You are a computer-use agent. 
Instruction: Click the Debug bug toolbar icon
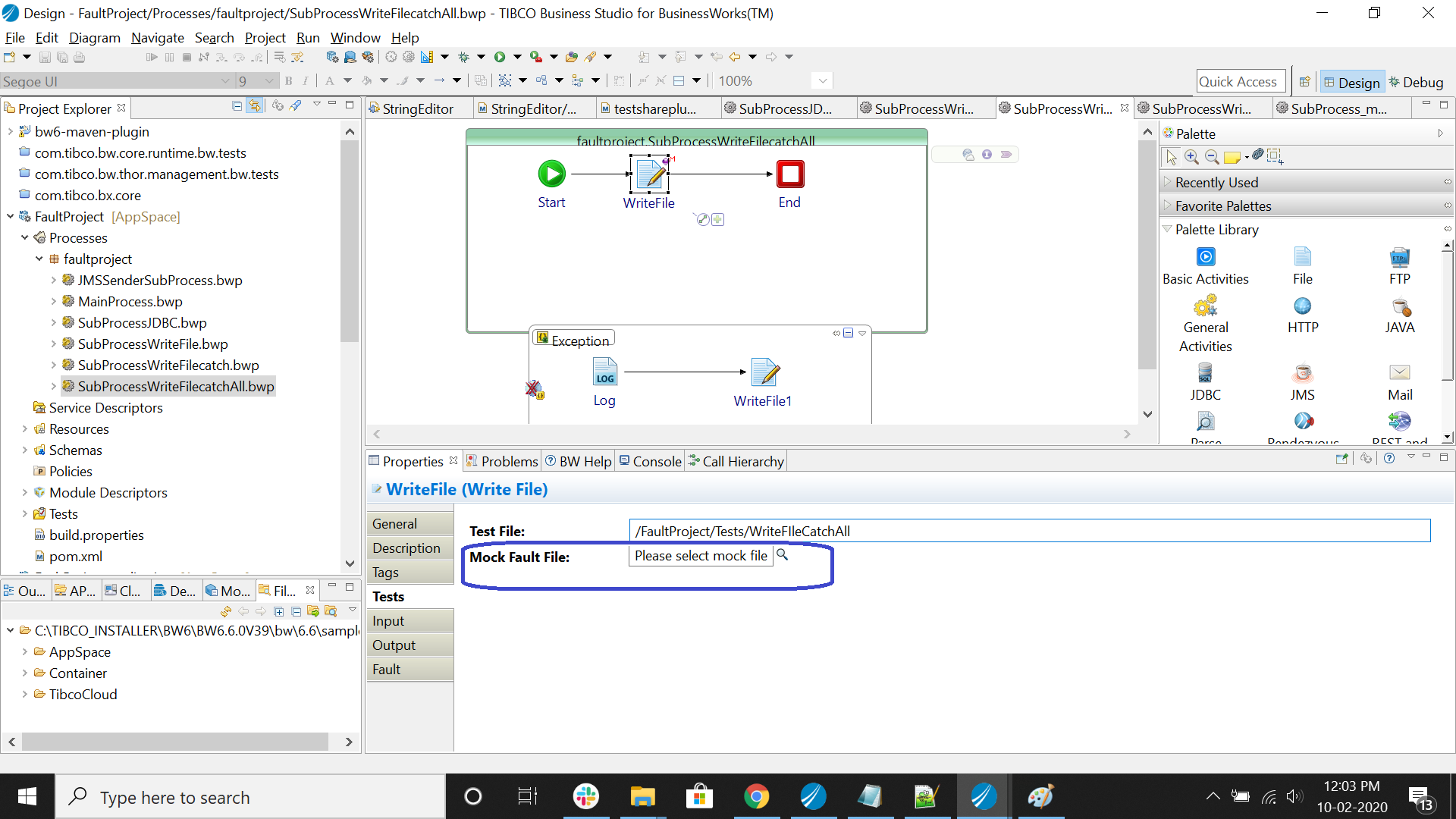click(x=464, y=57)
